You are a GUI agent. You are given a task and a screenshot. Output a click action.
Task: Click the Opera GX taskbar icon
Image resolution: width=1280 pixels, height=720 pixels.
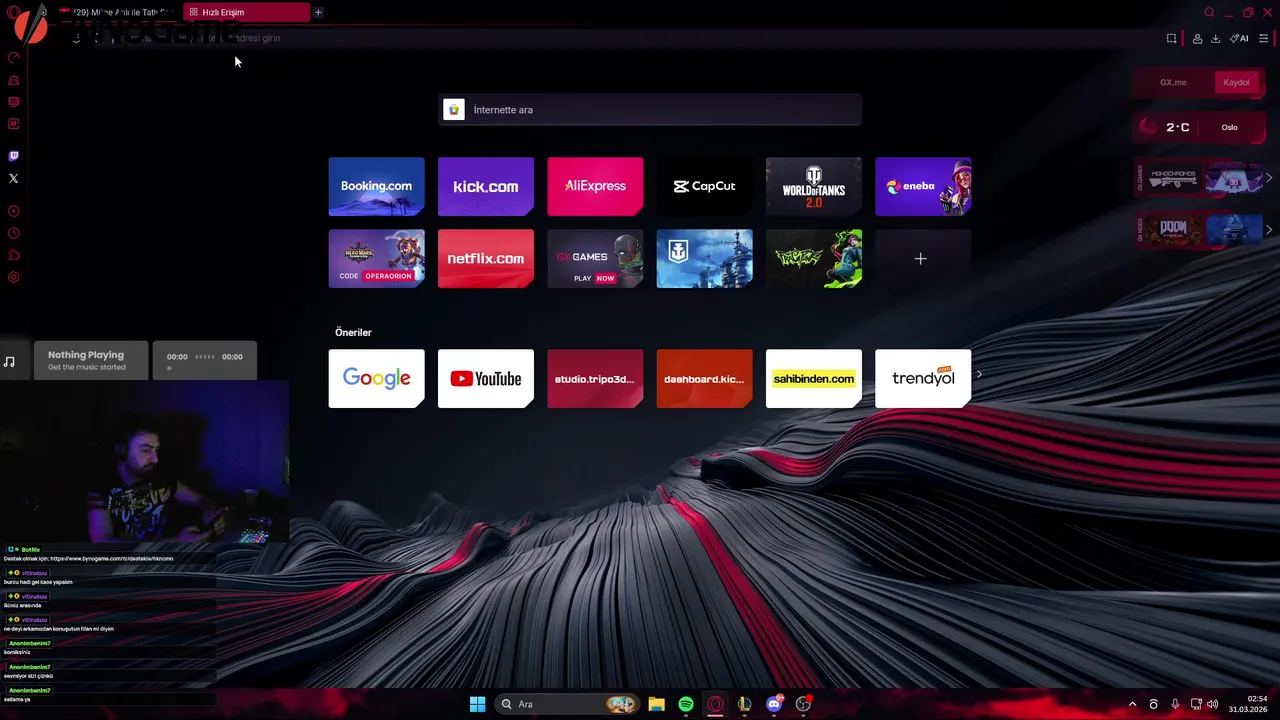coord(715,704)
